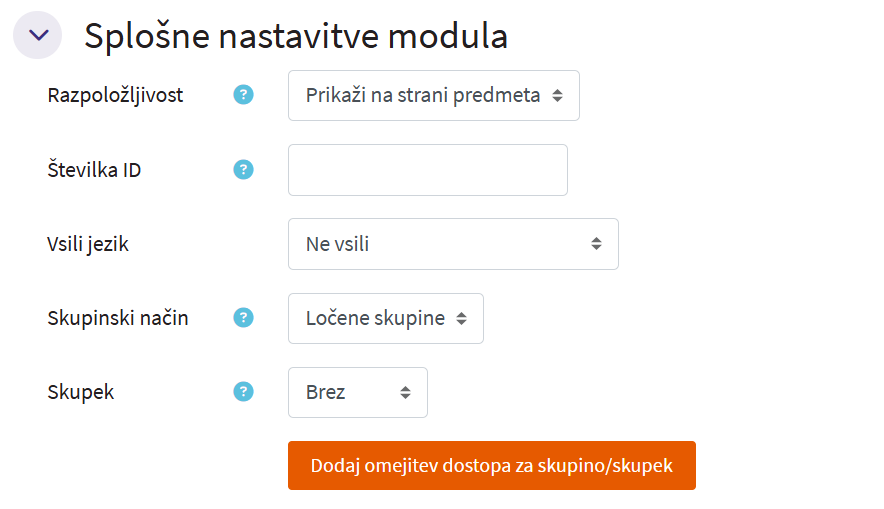Select the Številka ID label text
The height and width of the screenshot is (509, 884).
point(94,170)
